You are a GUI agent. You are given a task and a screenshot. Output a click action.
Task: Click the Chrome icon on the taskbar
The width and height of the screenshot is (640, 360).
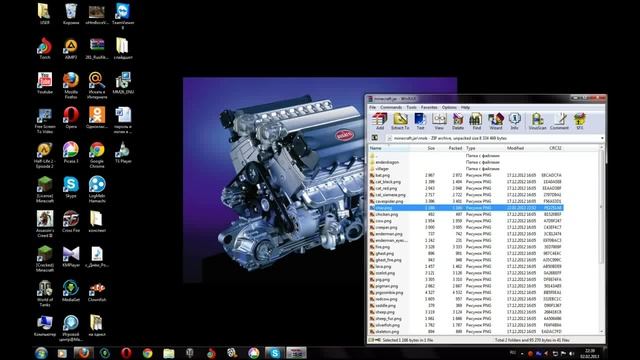(x=147, y=353)
